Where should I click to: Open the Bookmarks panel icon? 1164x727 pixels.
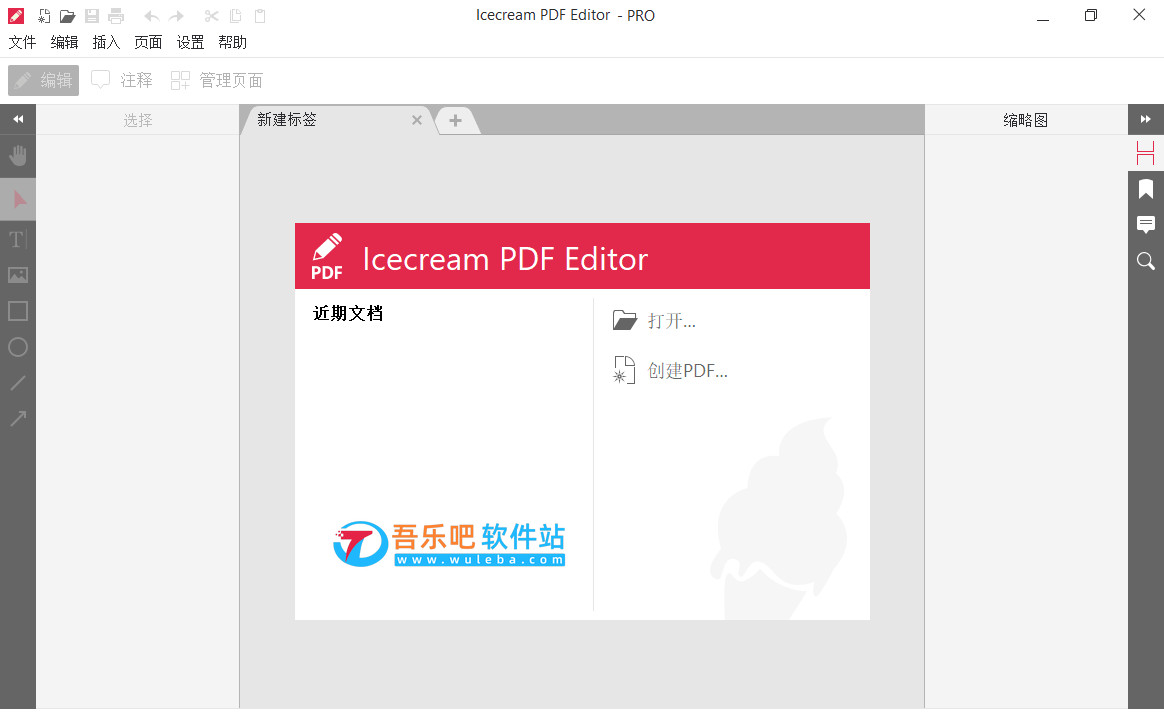(1145, 189)
